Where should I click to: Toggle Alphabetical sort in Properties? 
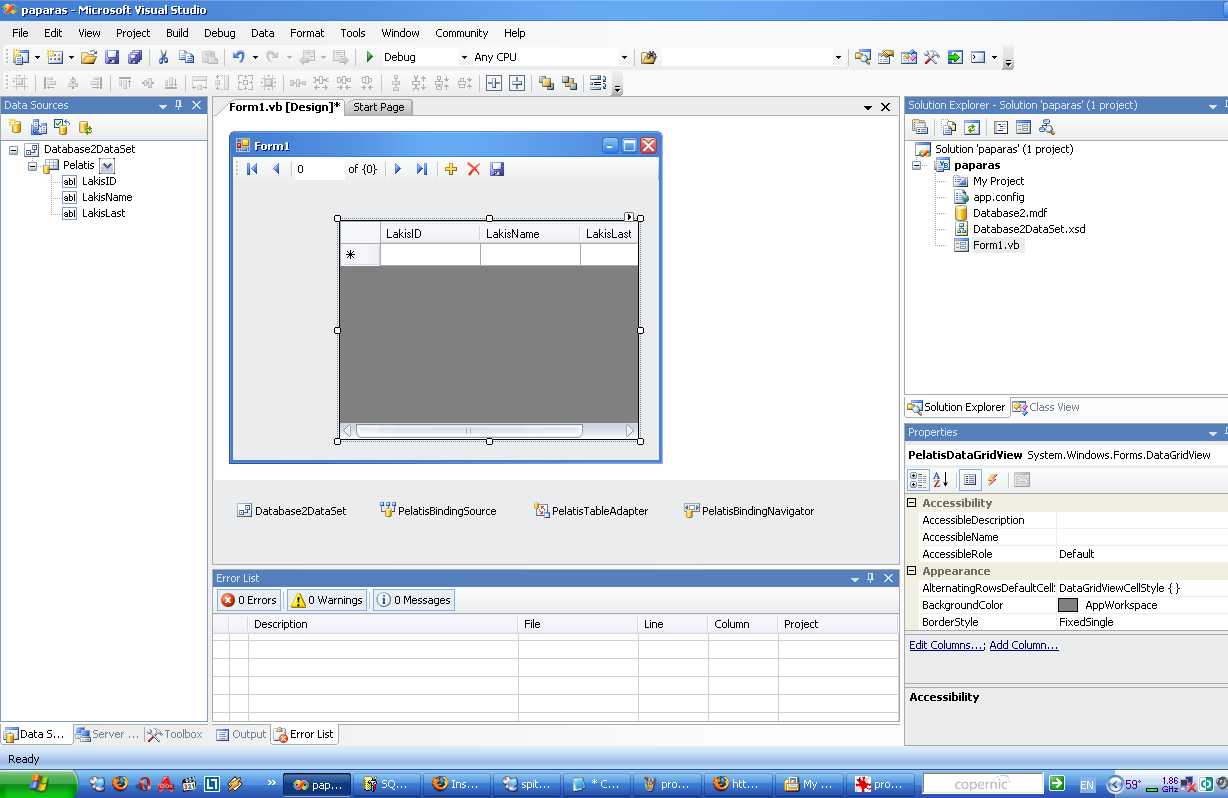pos(941,480)
